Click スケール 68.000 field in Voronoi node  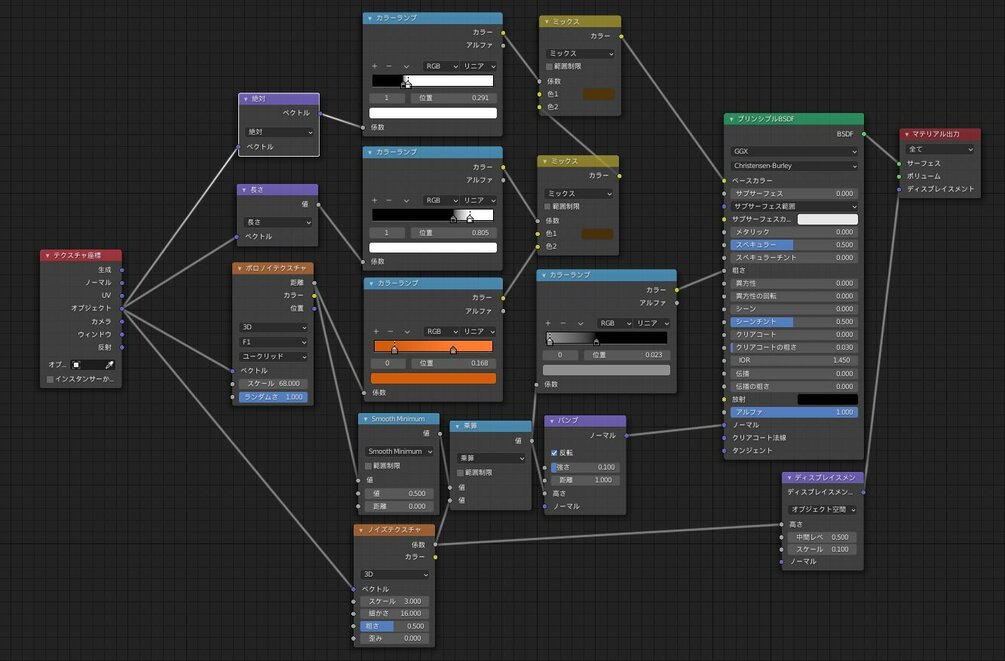tap(273, 383)
